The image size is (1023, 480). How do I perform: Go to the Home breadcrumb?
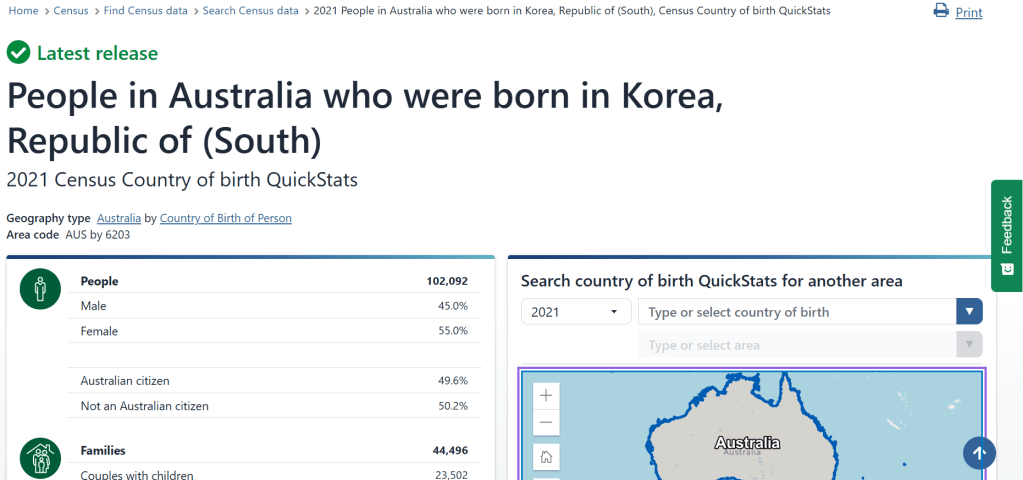pyautogui.click(x=23, y=11)
